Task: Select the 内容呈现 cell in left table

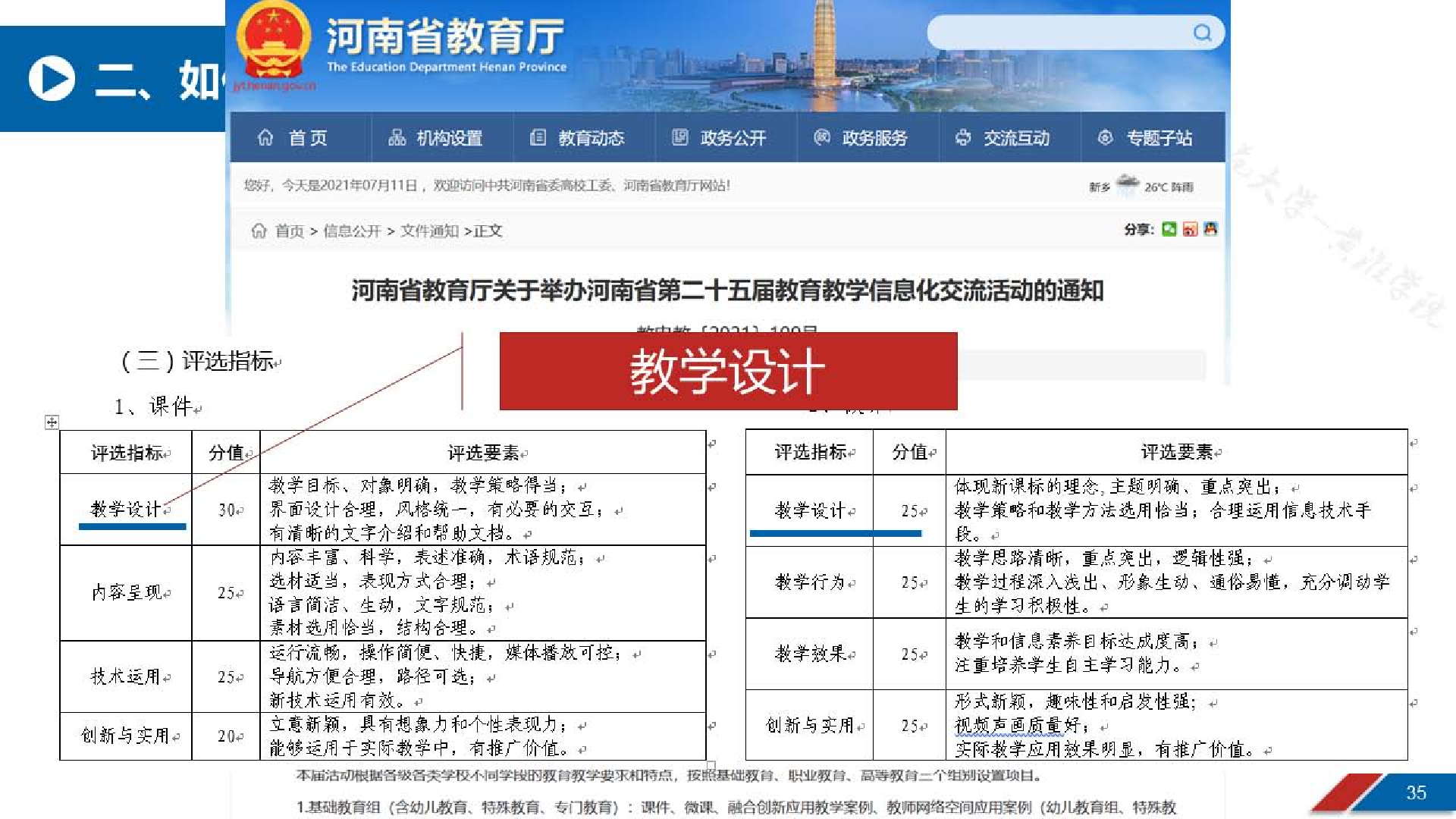Action: click(x=126, y=592)
